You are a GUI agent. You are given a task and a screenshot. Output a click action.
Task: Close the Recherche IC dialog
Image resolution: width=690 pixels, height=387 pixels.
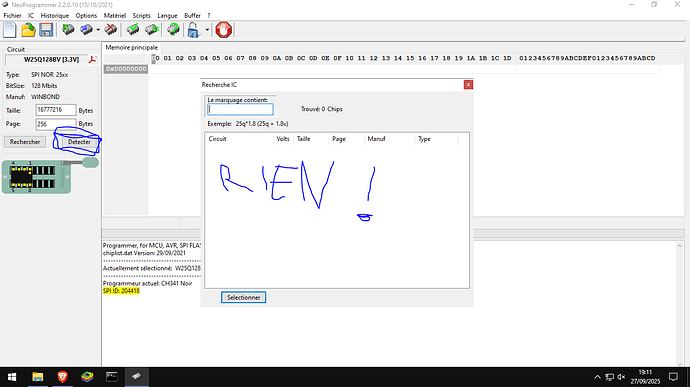click(x=468, y=85)
